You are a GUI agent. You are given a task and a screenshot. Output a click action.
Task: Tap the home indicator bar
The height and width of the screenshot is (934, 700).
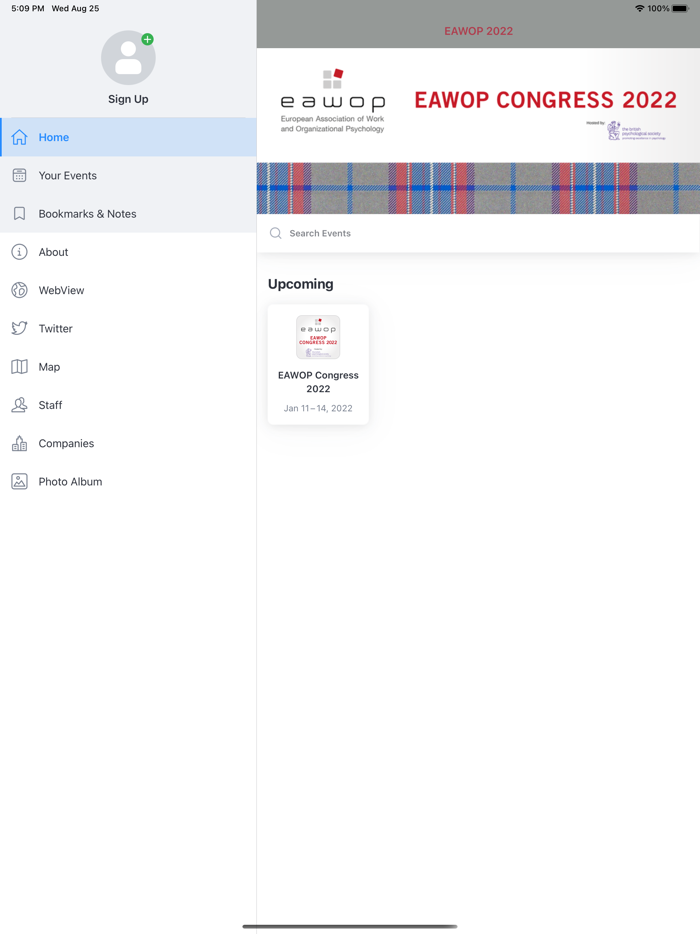[350, 926]
